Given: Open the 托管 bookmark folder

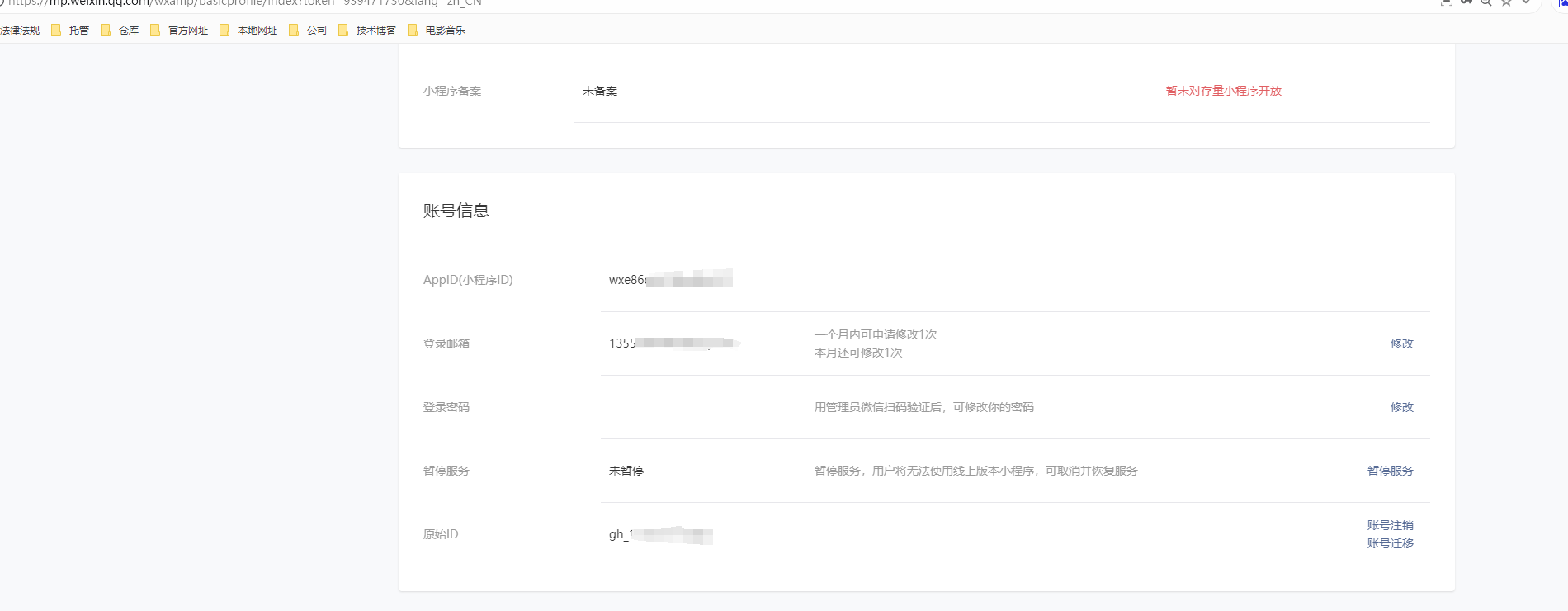Looking at the screenshot, I should pos(70,31).
